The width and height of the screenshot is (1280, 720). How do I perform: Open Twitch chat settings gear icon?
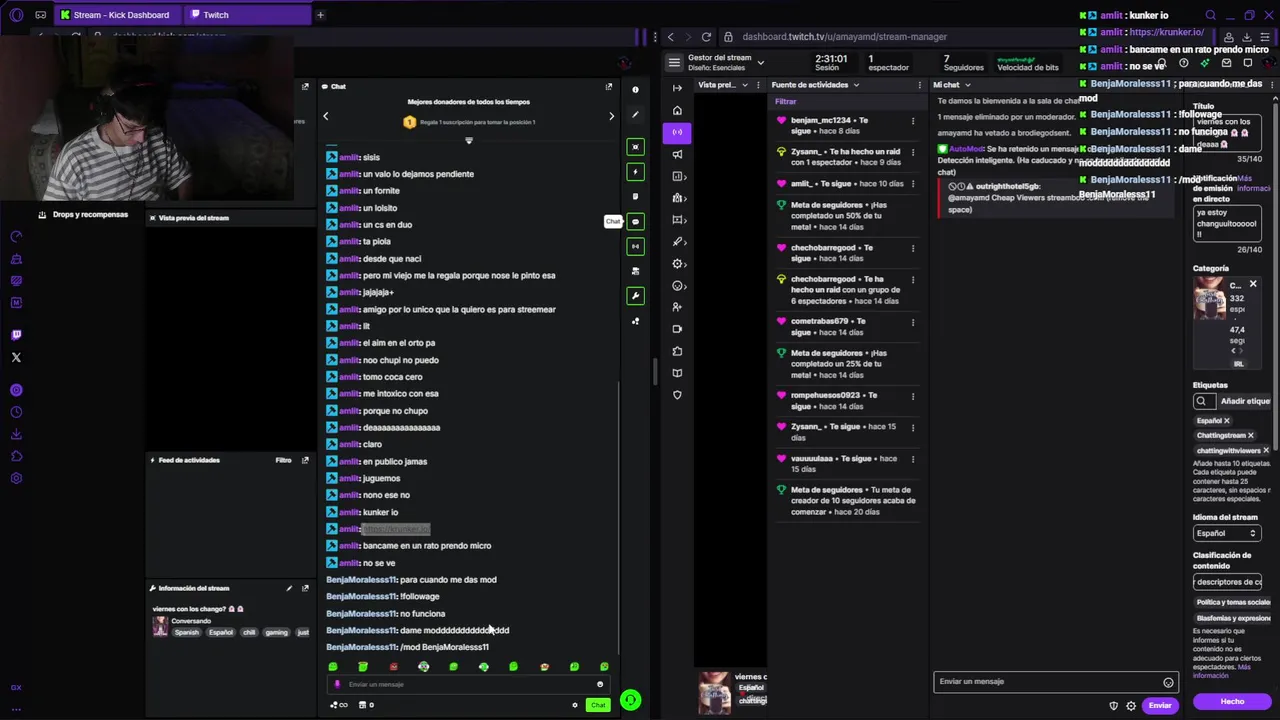(1131, 705)
